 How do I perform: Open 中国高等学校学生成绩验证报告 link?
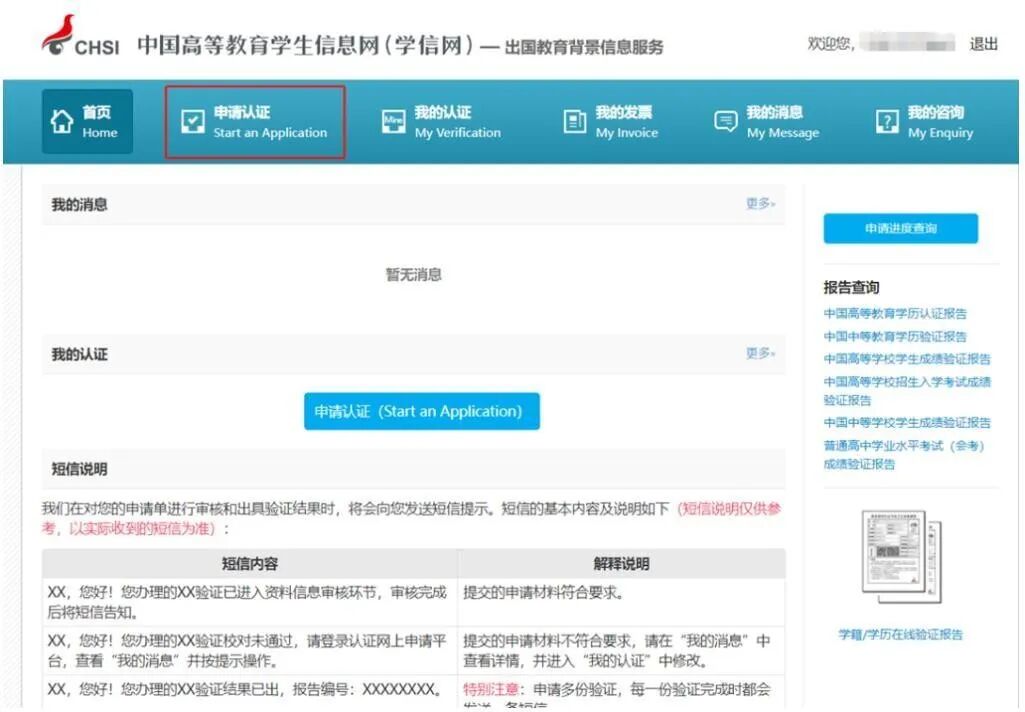(x=907, y=359)
